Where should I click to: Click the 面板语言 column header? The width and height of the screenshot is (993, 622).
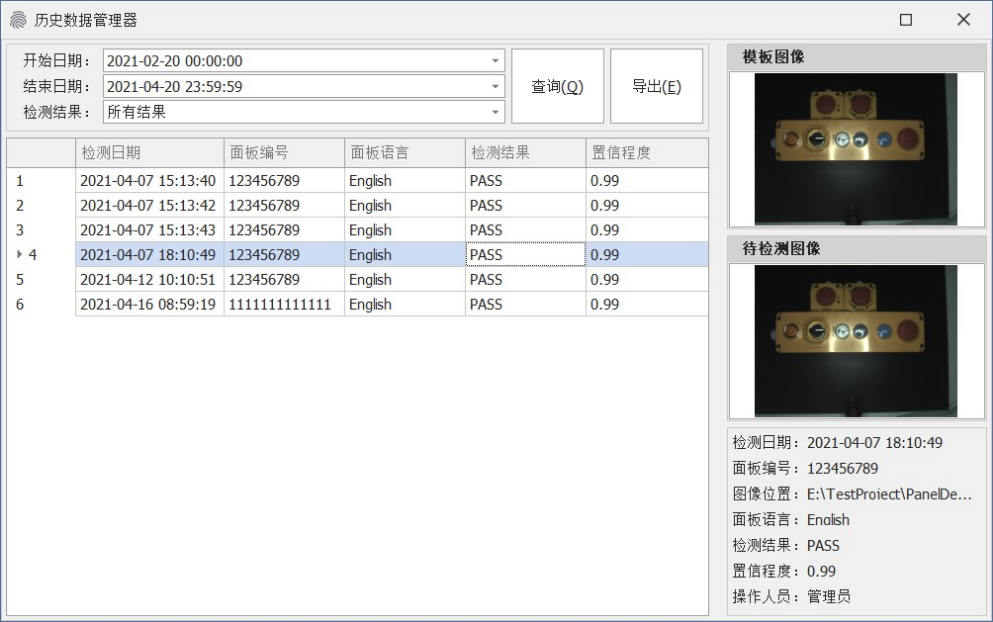click(403, 153)
